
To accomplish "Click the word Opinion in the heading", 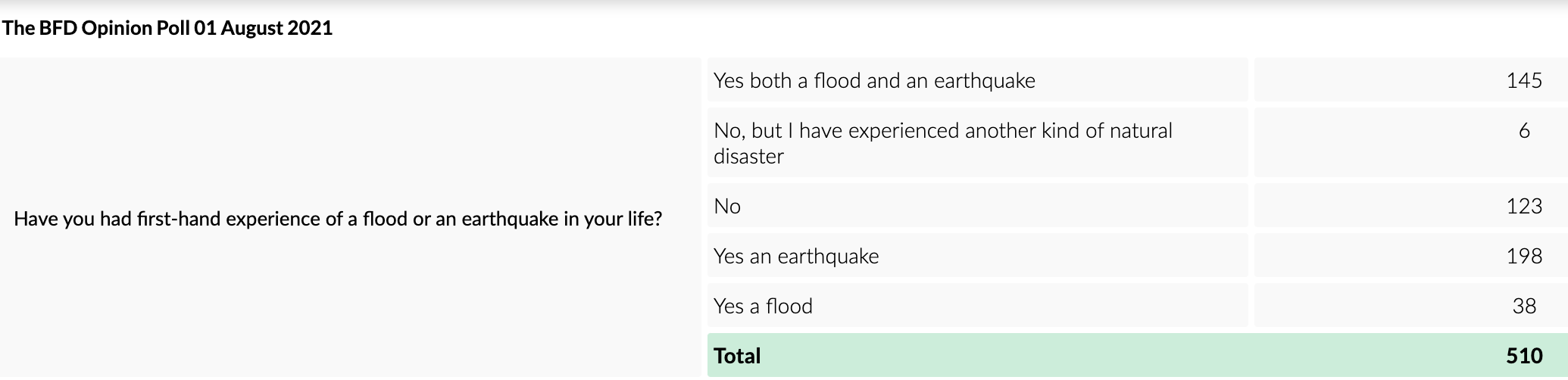I will (x=117, y=28).
